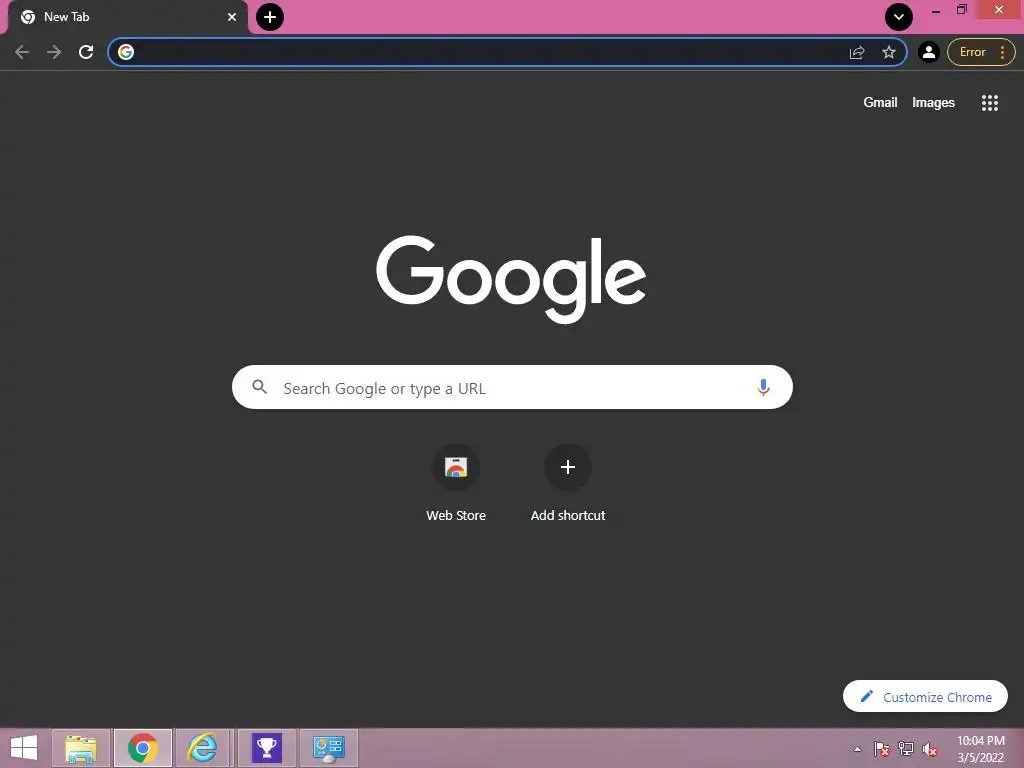Click the Customize Chrome button
This screenshot has height=768, width=1024.
[x=925, y=697]
